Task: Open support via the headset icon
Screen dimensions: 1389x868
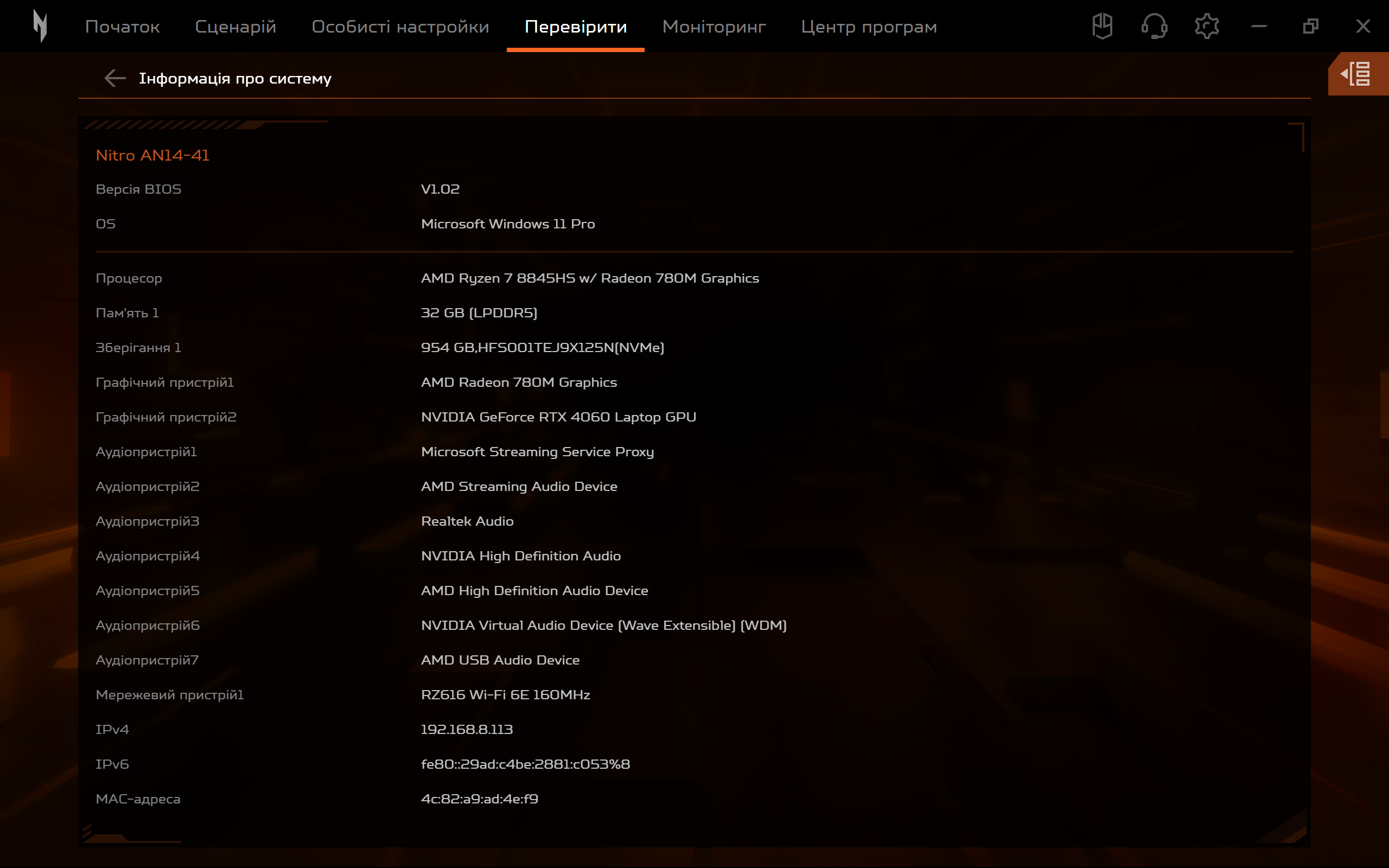Action: click(x=1154, y=25)
